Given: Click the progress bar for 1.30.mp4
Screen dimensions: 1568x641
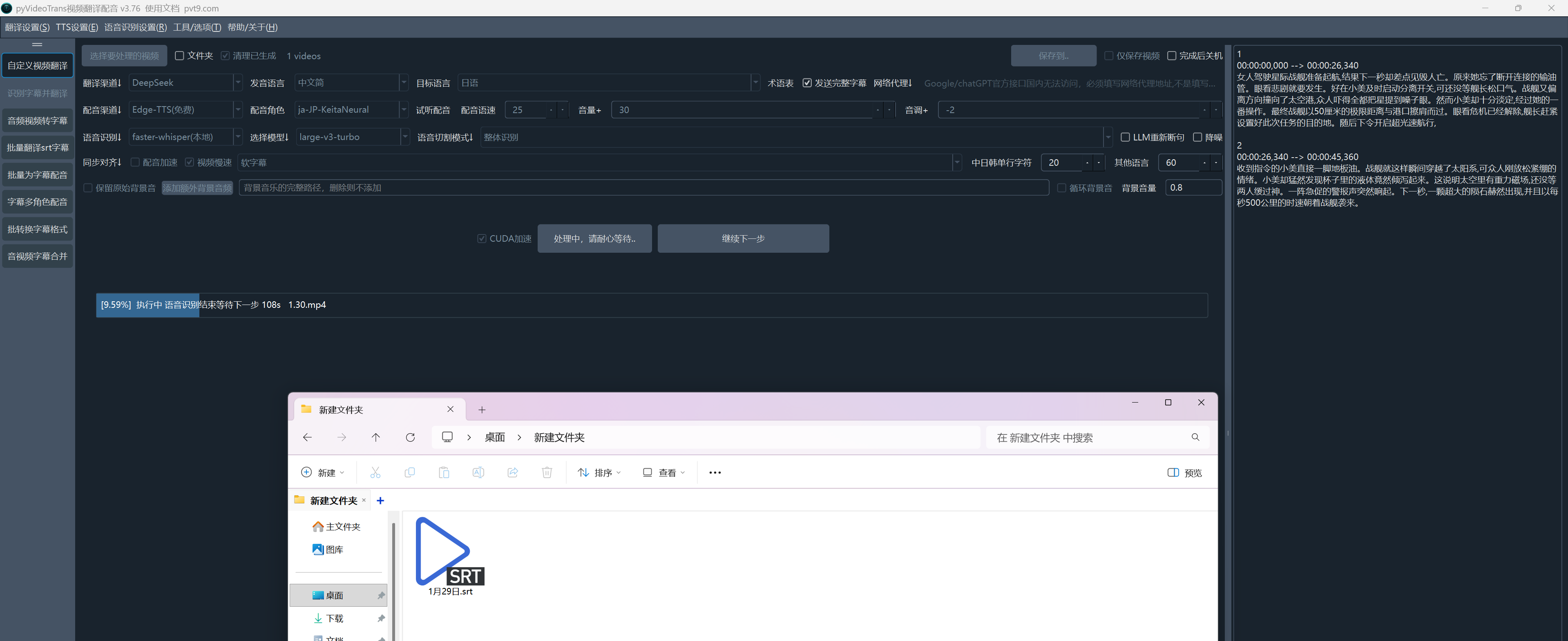Looking at the screenshot, I should (651, 305).
